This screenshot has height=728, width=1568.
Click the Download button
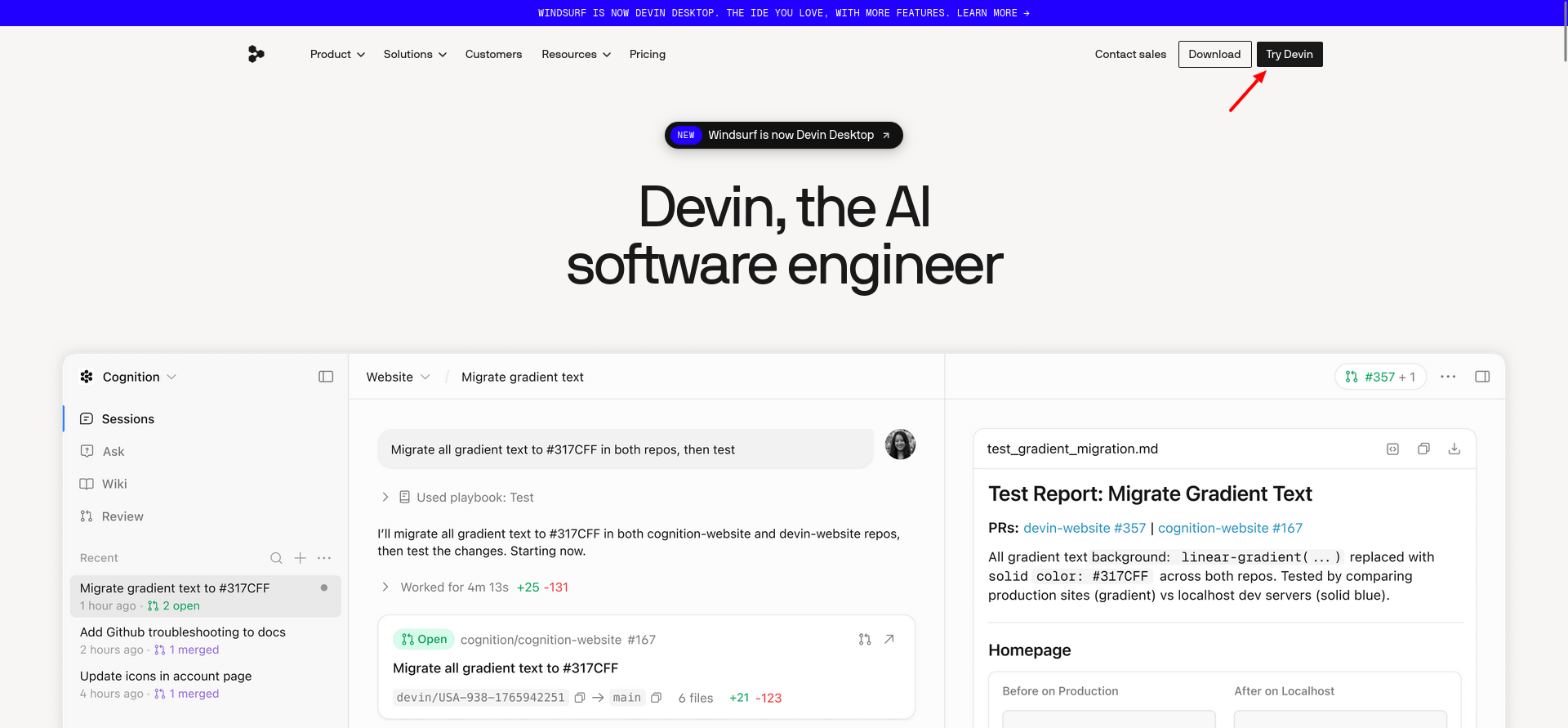(x=1214, y=54)
